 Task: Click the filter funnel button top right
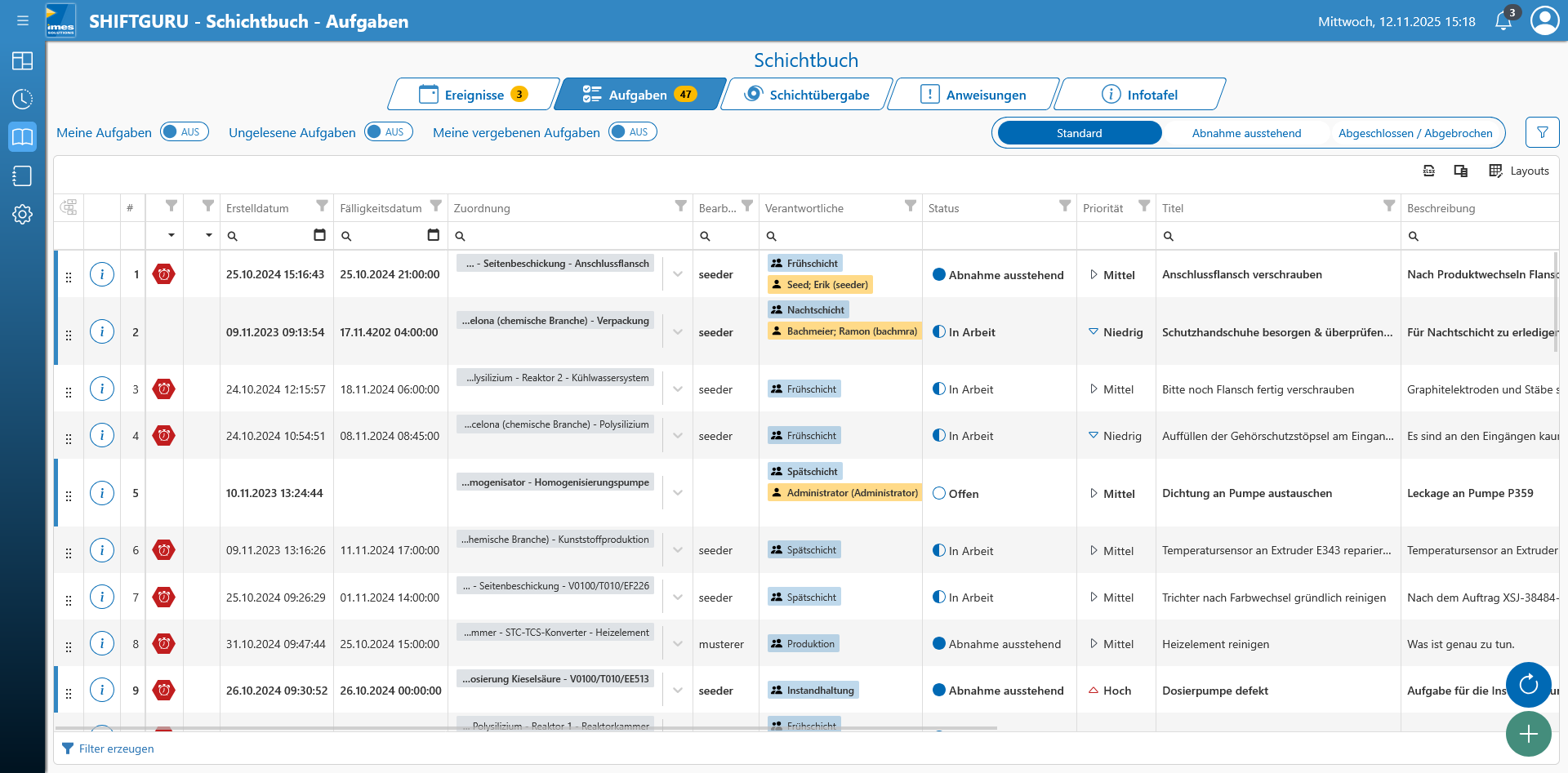point(1542,132)
